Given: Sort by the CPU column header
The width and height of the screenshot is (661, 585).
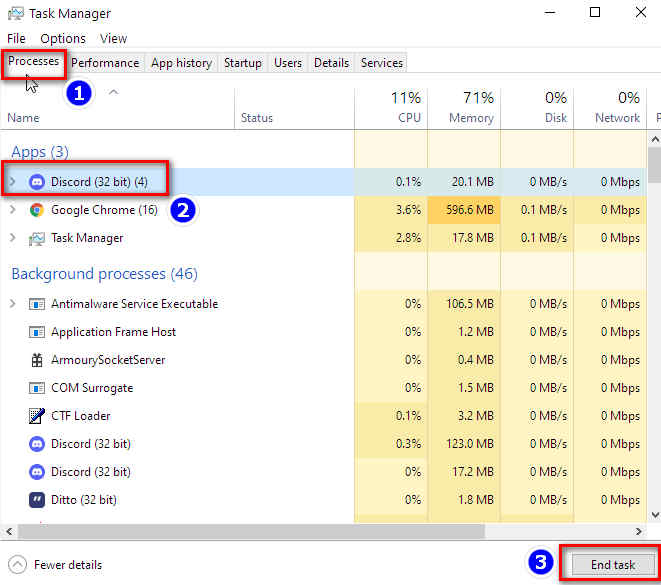Looking at the screenshot, I should click(391, 108).
